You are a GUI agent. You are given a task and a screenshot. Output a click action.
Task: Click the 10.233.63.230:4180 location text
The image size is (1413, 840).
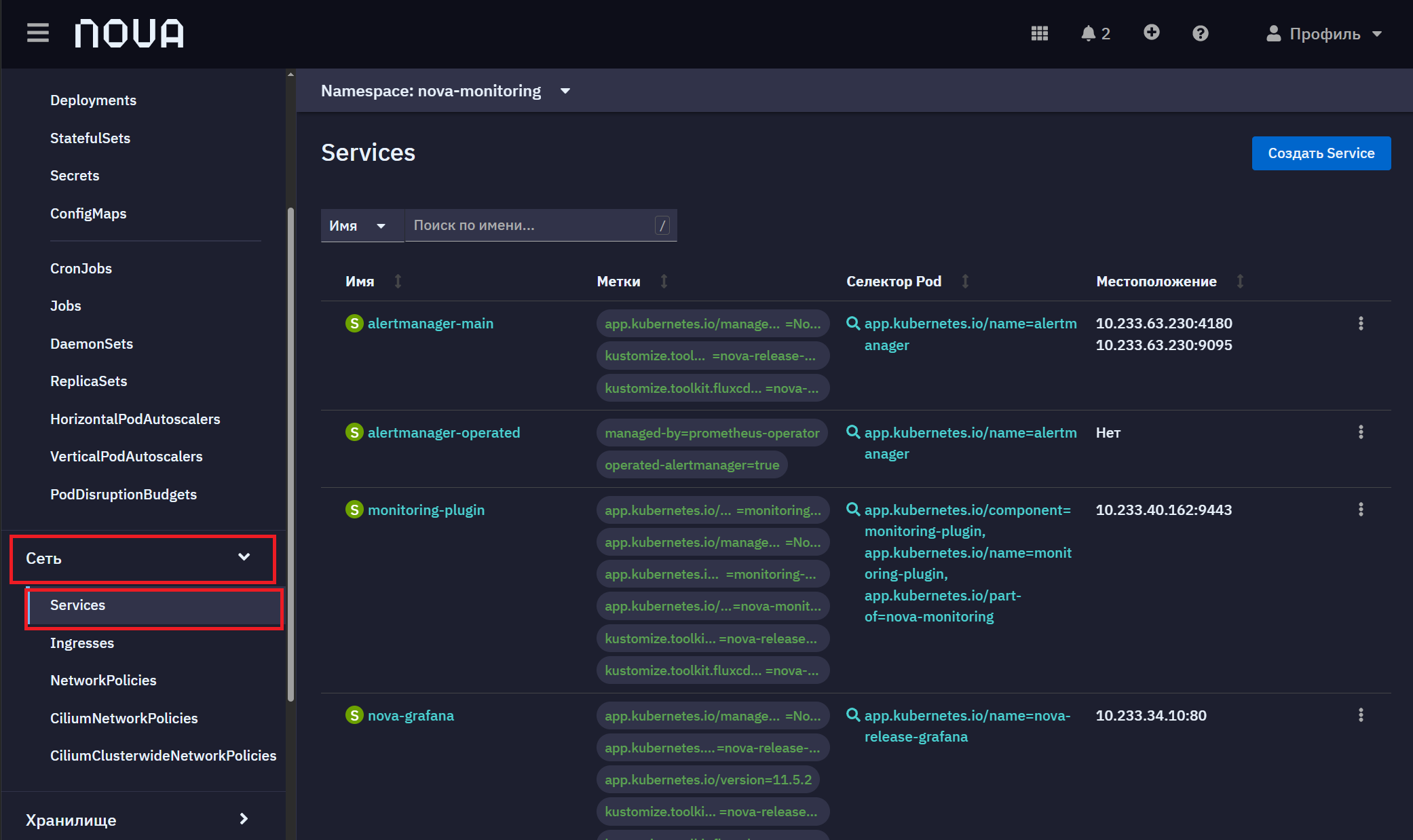1163,324
